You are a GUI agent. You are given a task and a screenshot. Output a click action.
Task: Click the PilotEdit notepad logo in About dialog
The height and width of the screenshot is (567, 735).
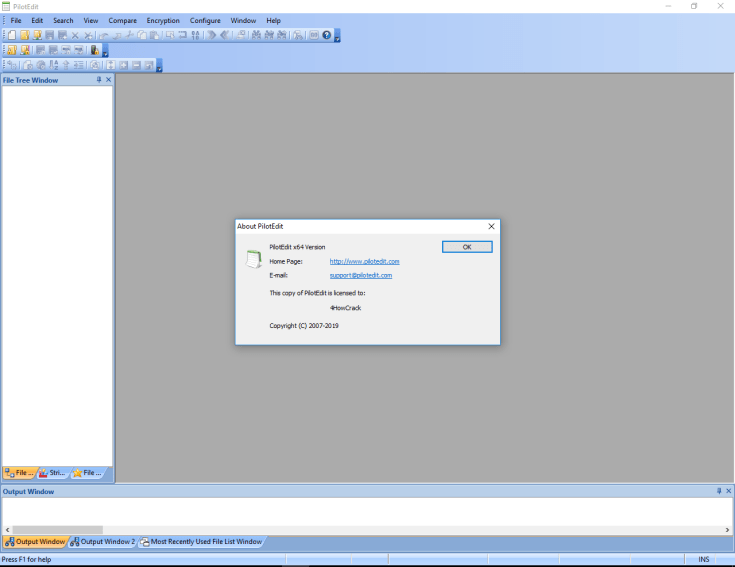click(x=254, y=259)
